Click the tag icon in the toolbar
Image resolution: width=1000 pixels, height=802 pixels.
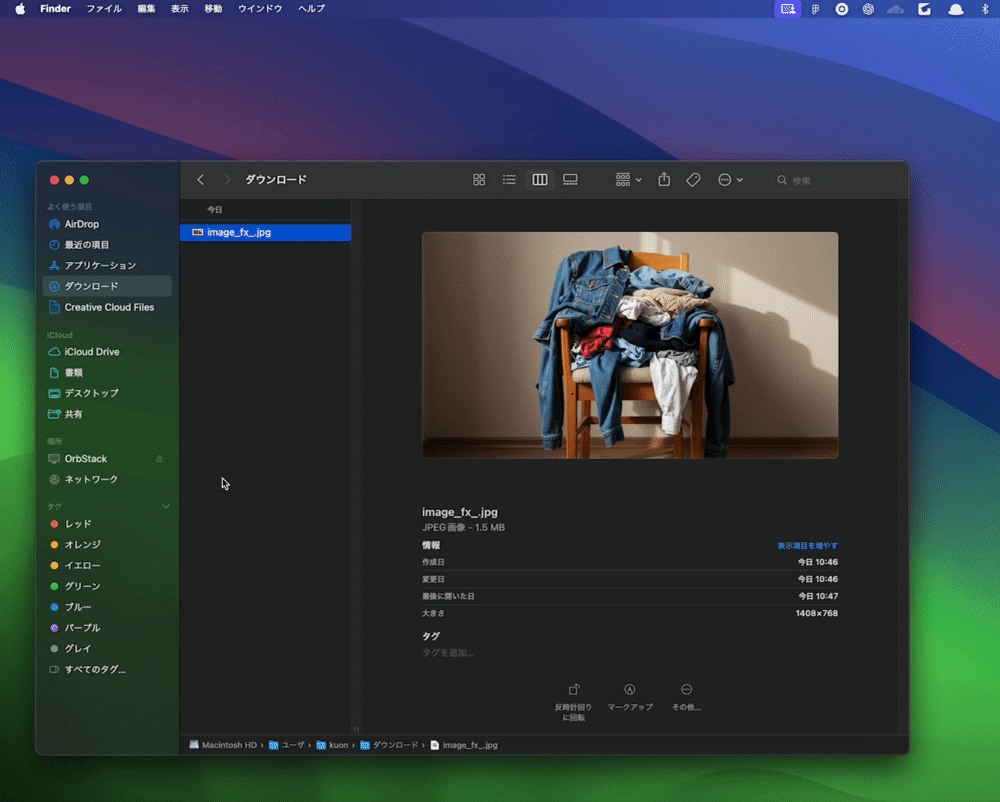click(693, 180)
